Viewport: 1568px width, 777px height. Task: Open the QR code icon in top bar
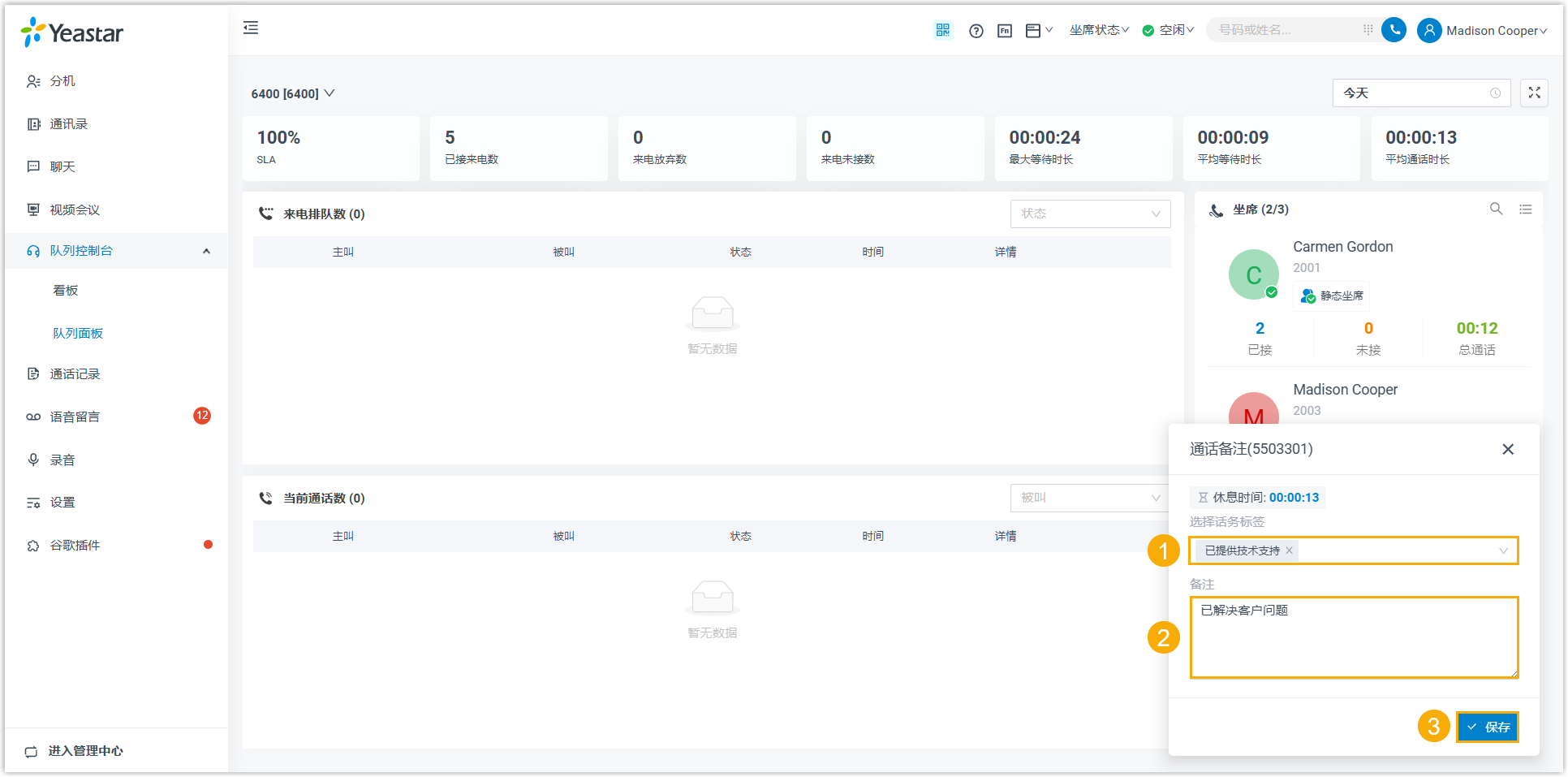click(942, 30)
